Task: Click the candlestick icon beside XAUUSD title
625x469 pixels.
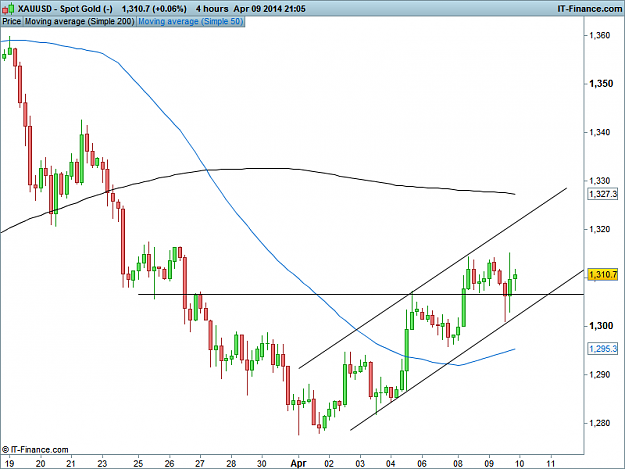Action: pyautogui.click(x=8, y=8)
